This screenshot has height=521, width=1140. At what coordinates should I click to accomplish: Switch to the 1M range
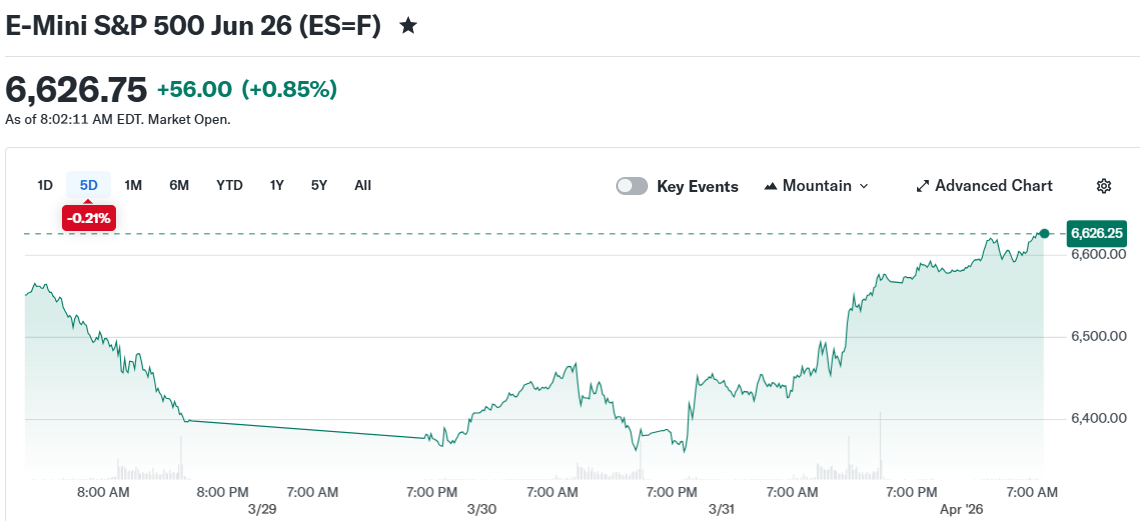pos(133,185)
